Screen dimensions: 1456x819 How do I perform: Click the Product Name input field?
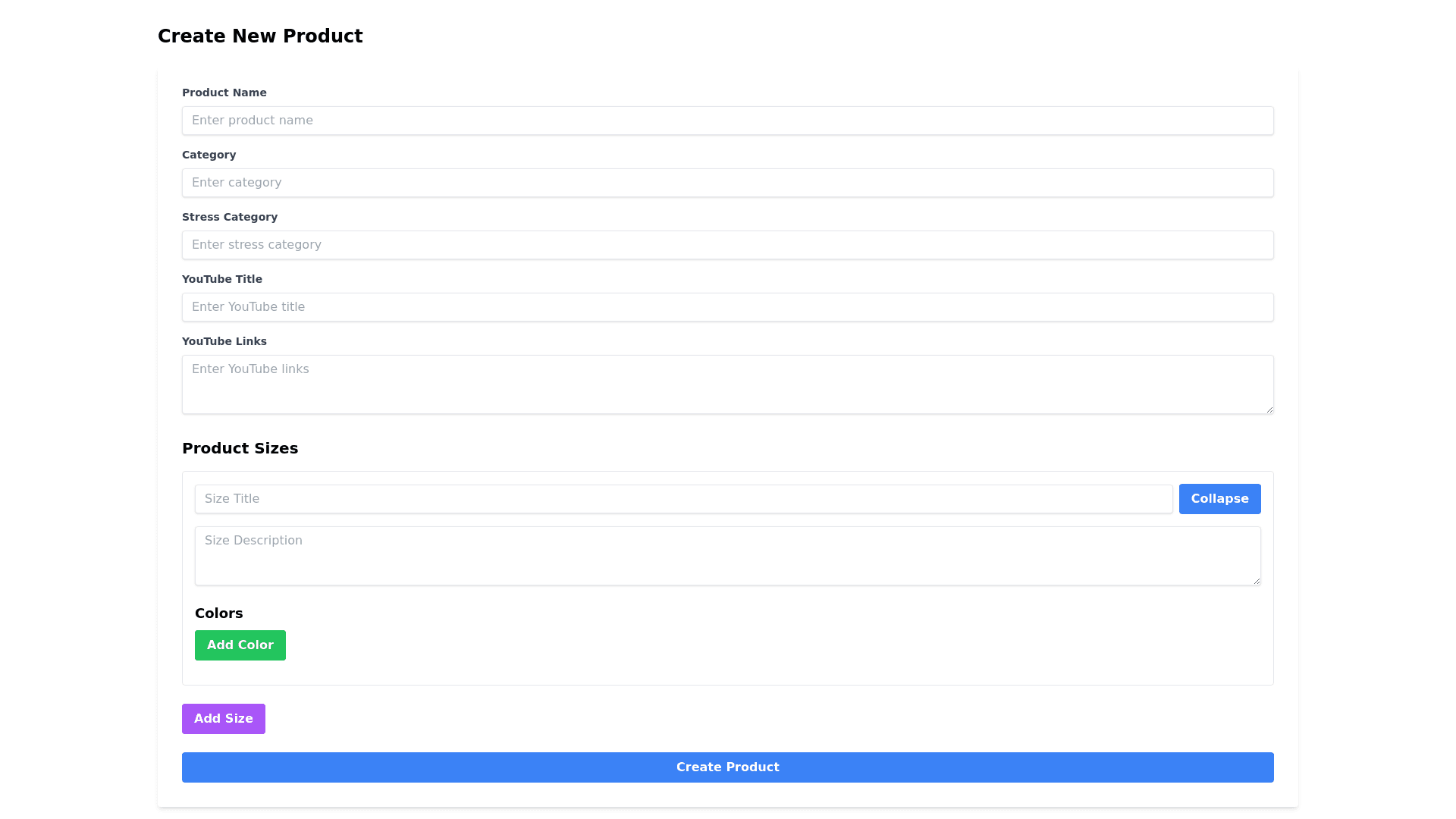pyautogui.click(x=727, y=121)
